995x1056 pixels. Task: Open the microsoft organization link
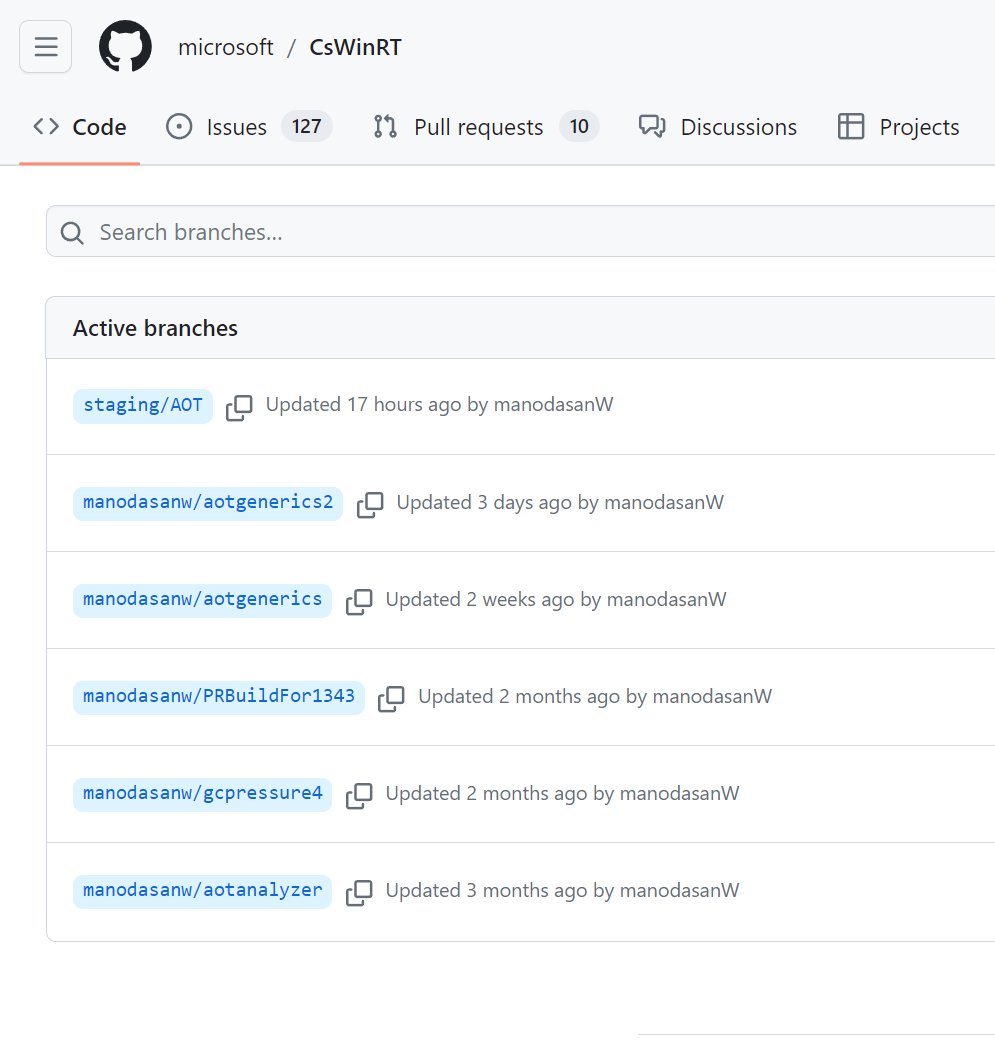226,47
